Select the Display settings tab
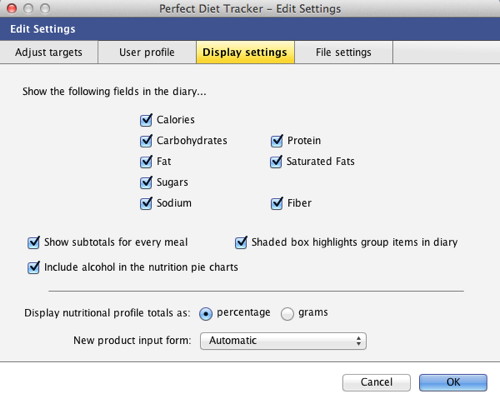 pyautogui.click(x=245, y=52)
